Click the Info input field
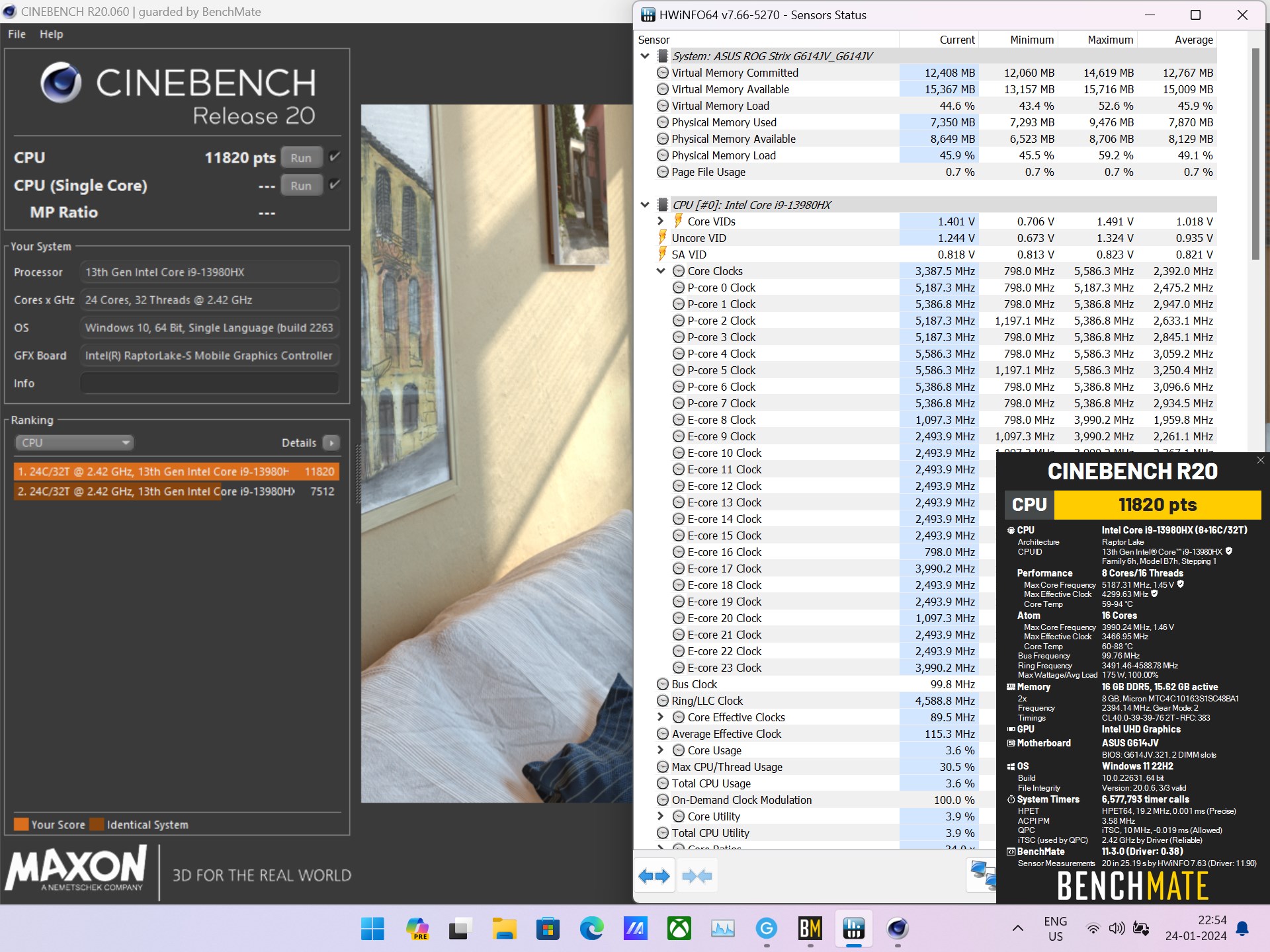 pyautogui.click(x=210, y=383)
